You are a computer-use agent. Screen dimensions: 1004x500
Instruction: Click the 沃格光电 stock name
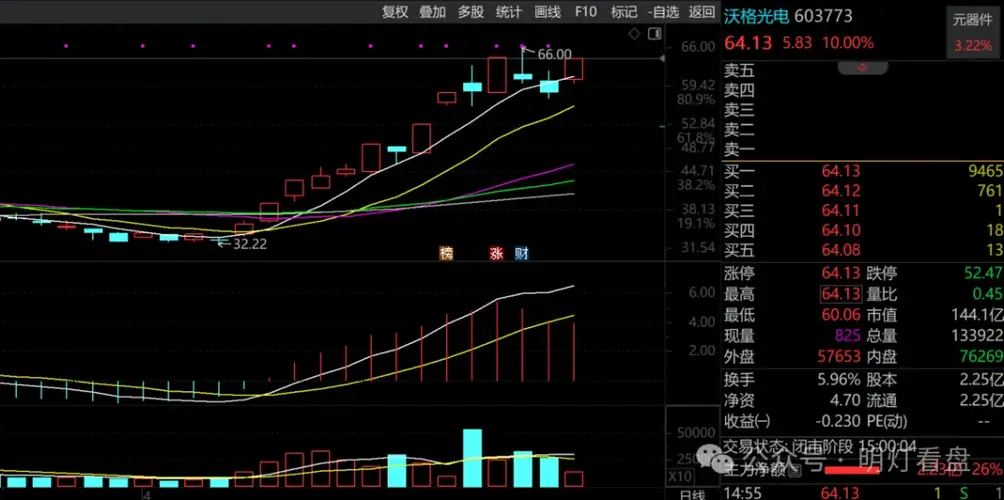coord(758,16)
